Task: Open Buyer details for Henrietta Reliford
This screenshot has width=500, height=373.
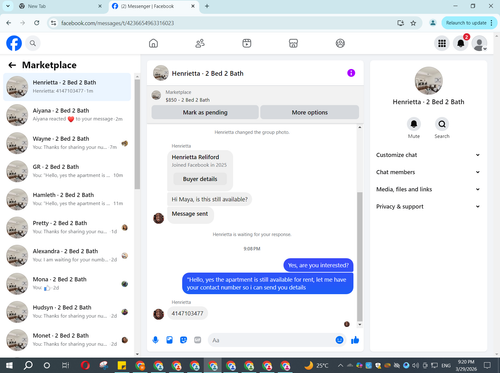Action: (x=200, y=179)
